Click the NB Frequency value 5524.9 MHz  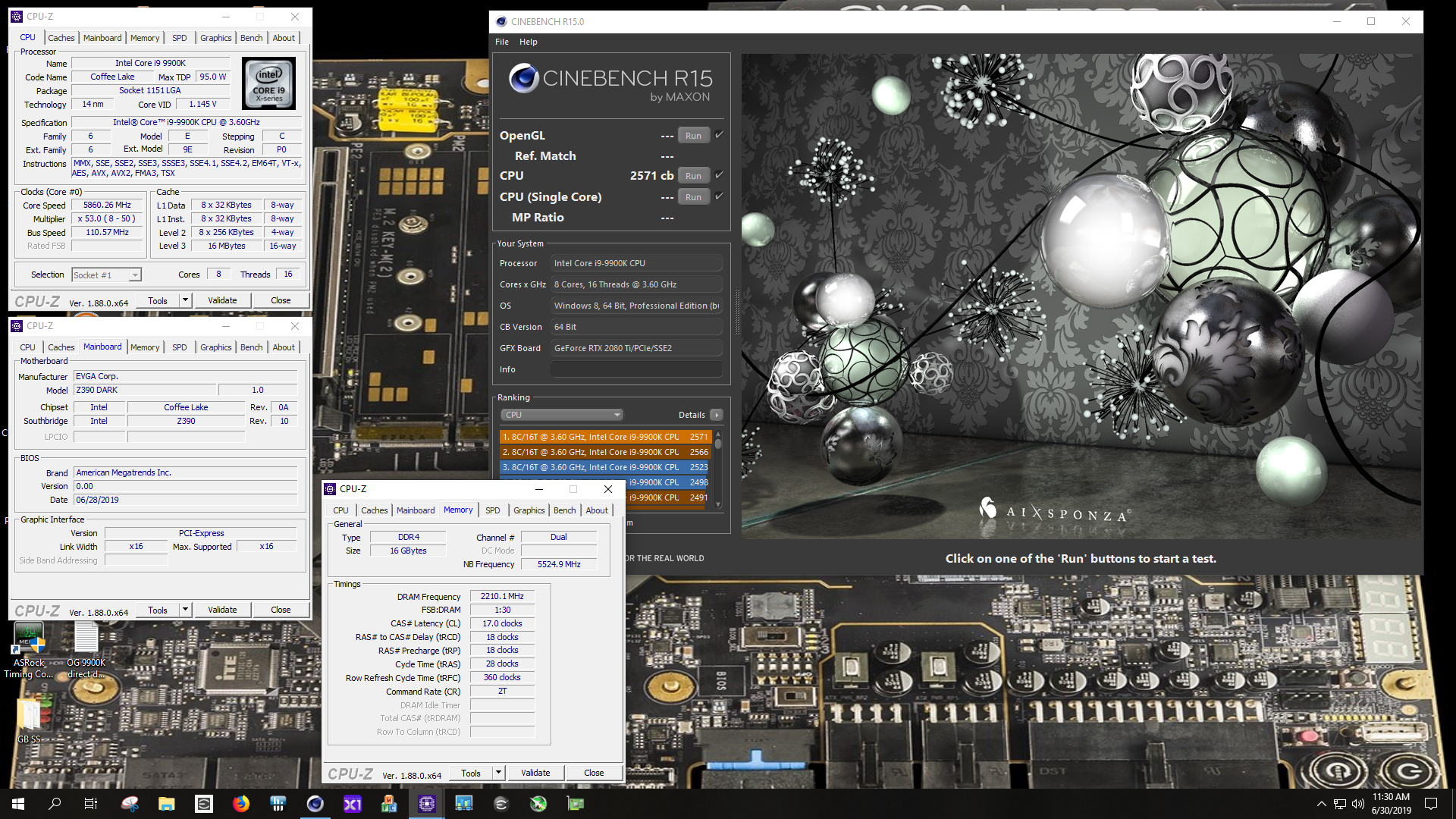click(x=559, y=565)
